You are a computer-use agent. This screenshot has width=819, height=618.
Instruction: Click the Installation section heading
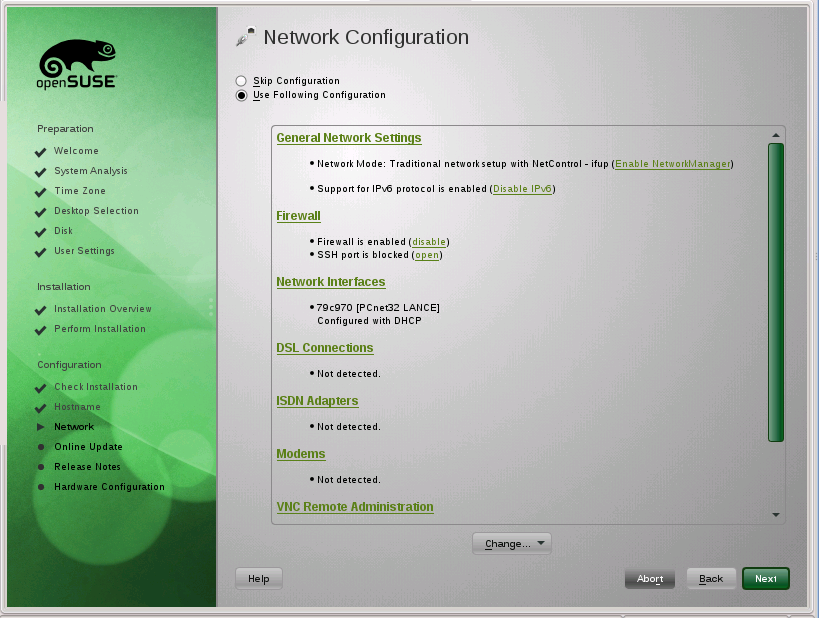click(64, 287)
